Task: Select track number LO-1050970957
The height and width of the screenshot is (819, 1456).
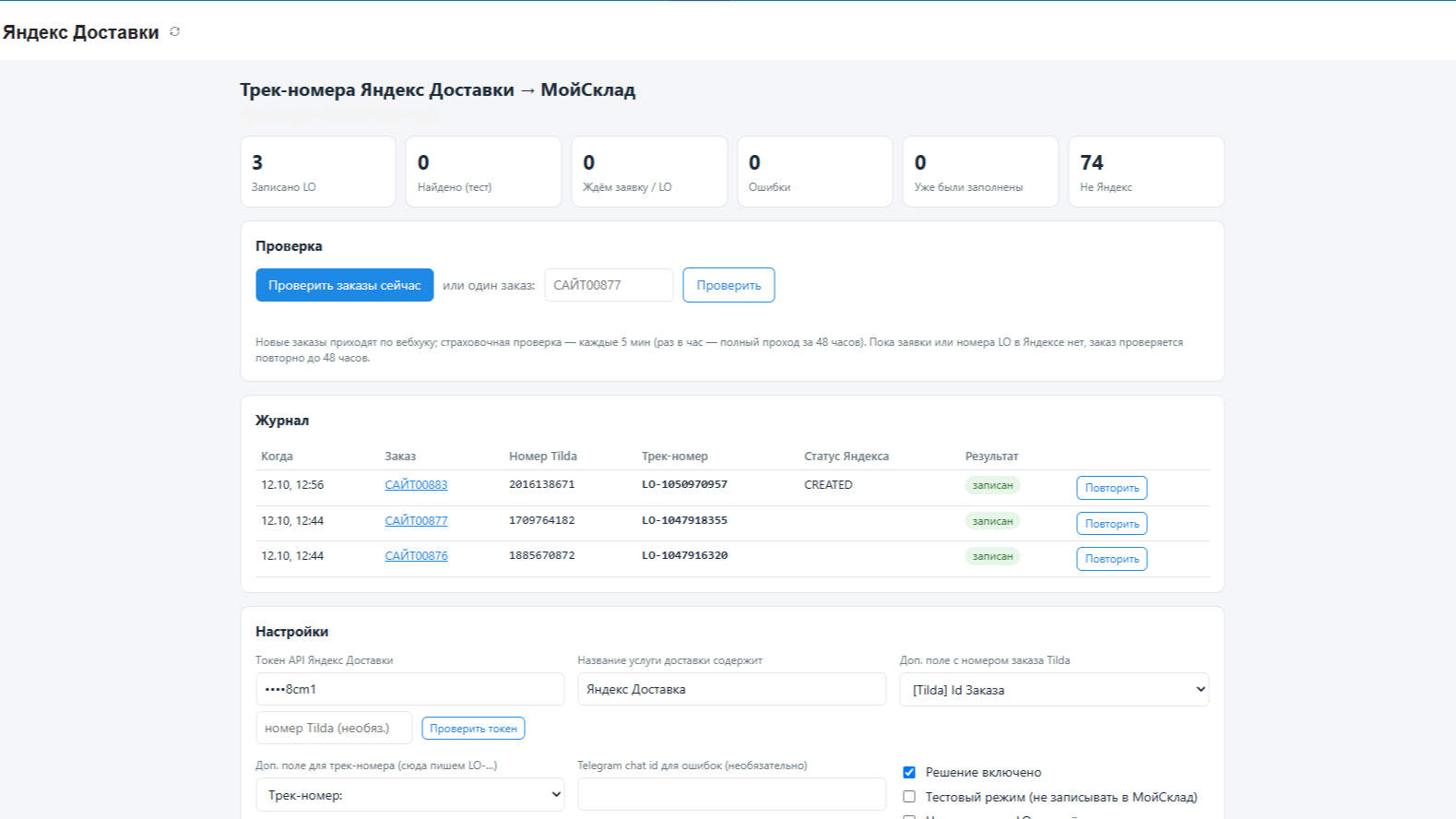Action: coord(684,484)
